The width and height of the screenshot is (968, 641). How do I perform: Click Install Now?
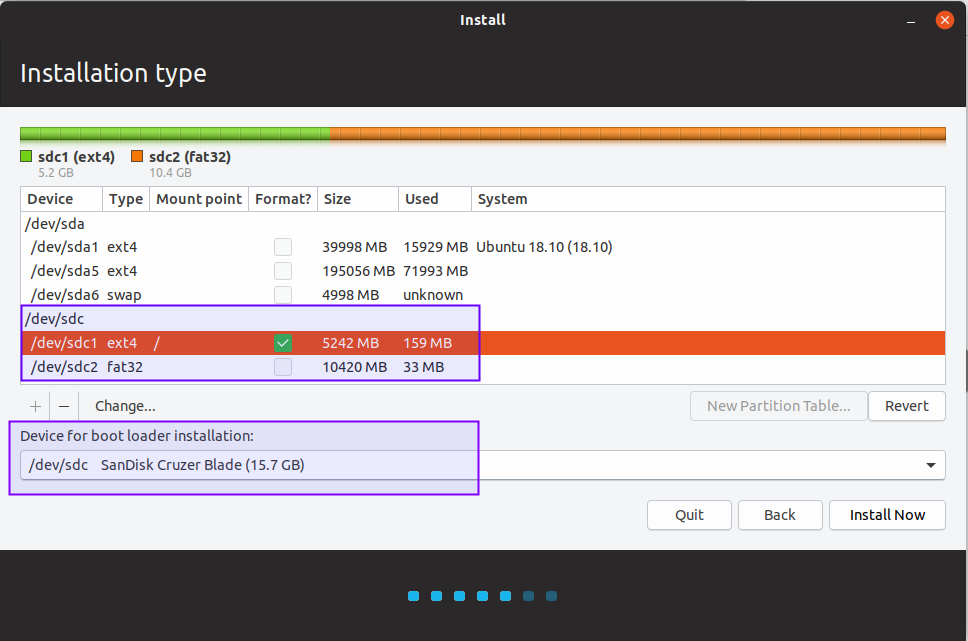pyautogui.click(x=887, y=515)
